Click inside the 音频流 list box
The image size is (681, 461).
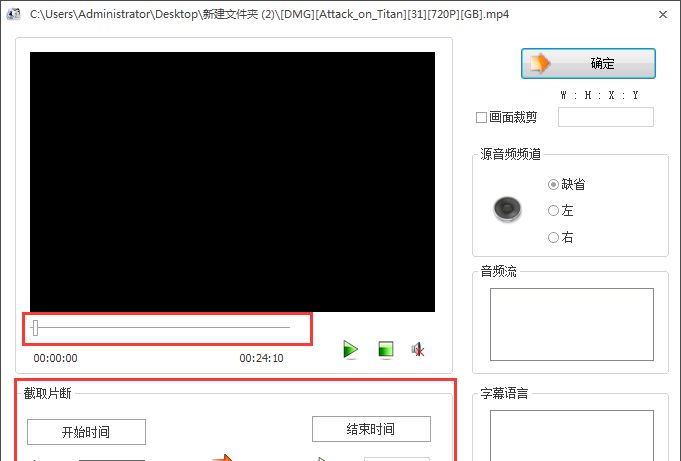click(572, 324)
